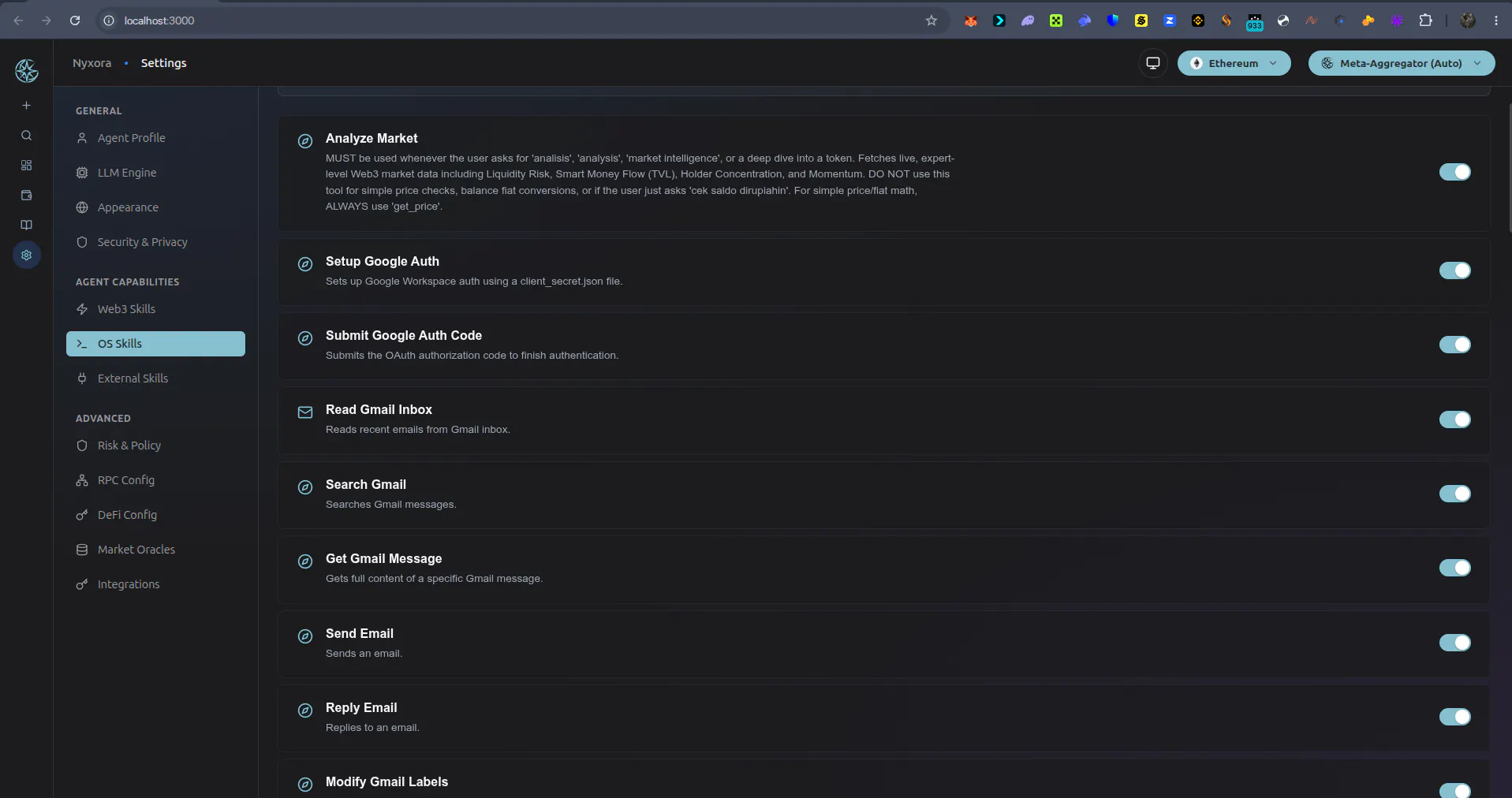Click the MetaMask fox extension icon

971,21
